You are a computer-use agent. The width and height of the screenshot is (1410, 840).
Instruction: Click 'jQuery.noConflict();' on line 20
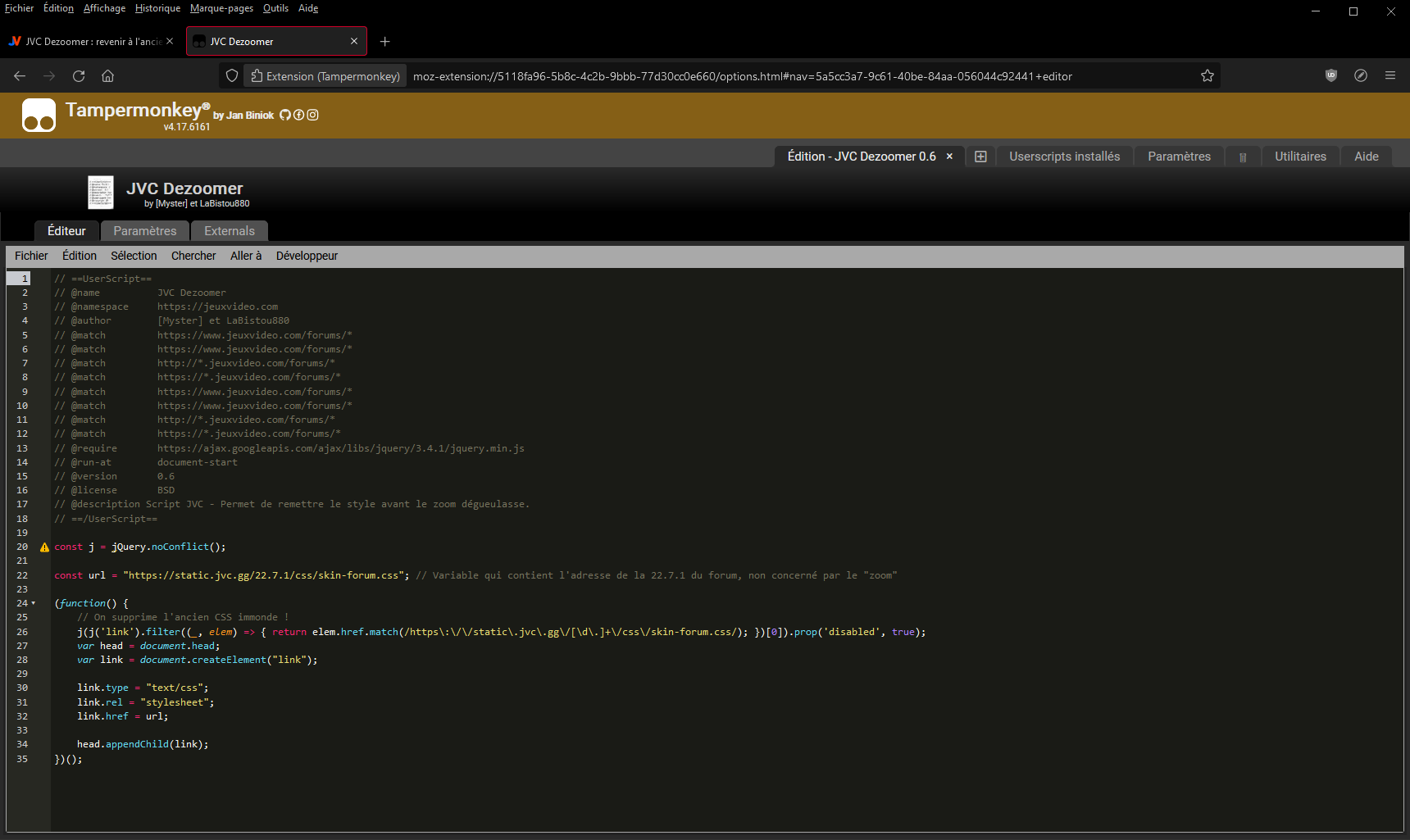click(168, 547)
